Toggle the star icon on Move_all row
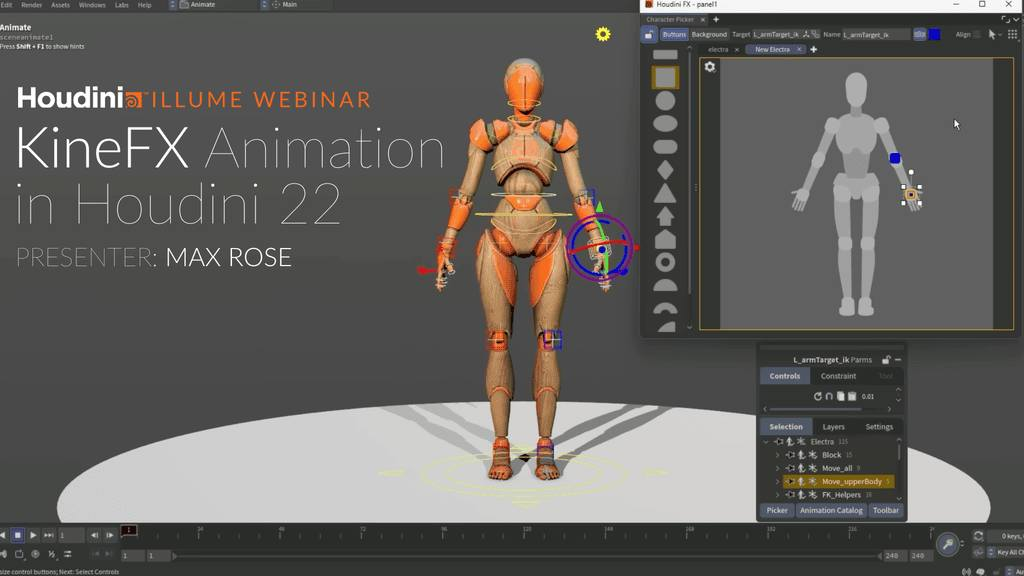1024x576 pixels. (812, 468)
